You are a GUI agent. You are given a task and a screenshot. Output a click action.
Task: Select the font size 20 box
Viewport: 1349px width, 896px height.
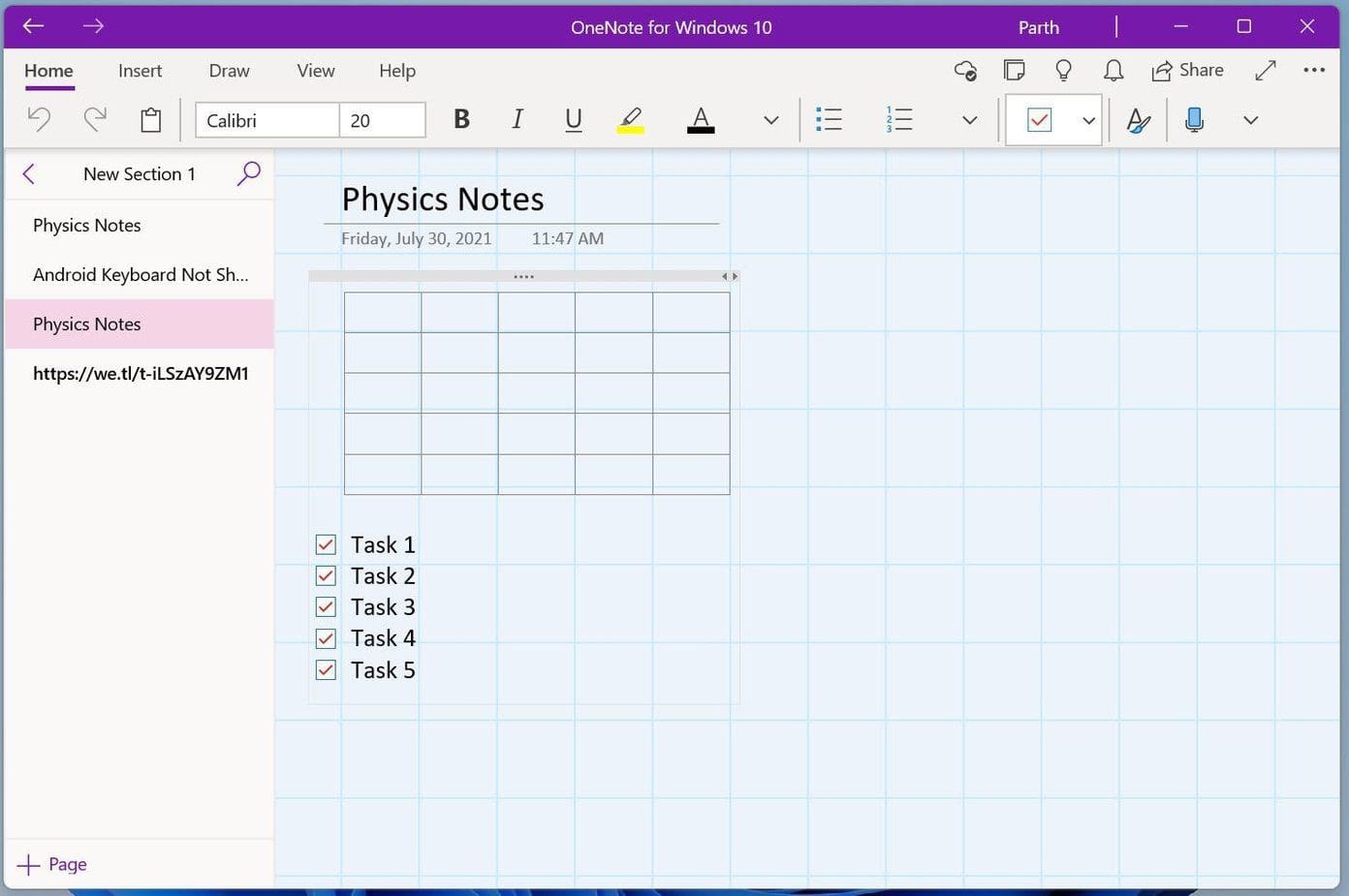point(383,120)
